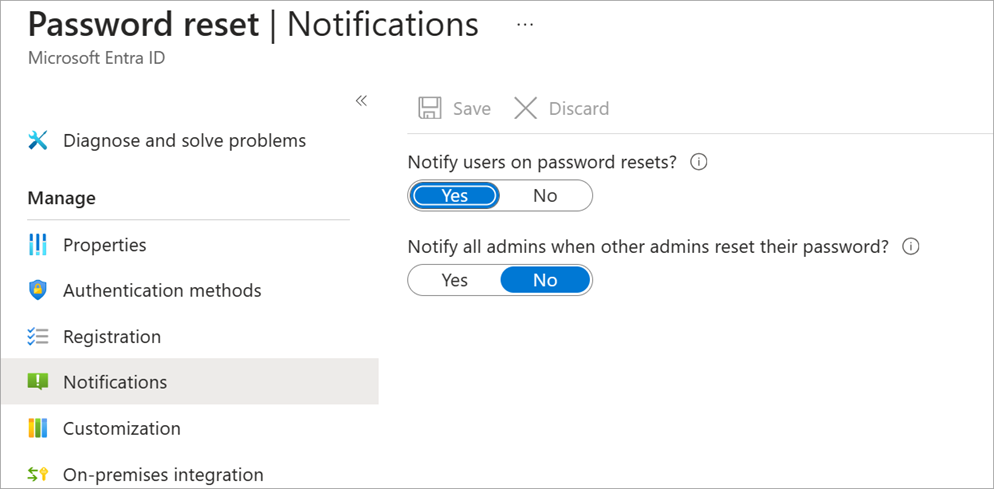This screenshot has width=995, height=489.
Task: Click the Save floppy disk icon
Action: 430,108
